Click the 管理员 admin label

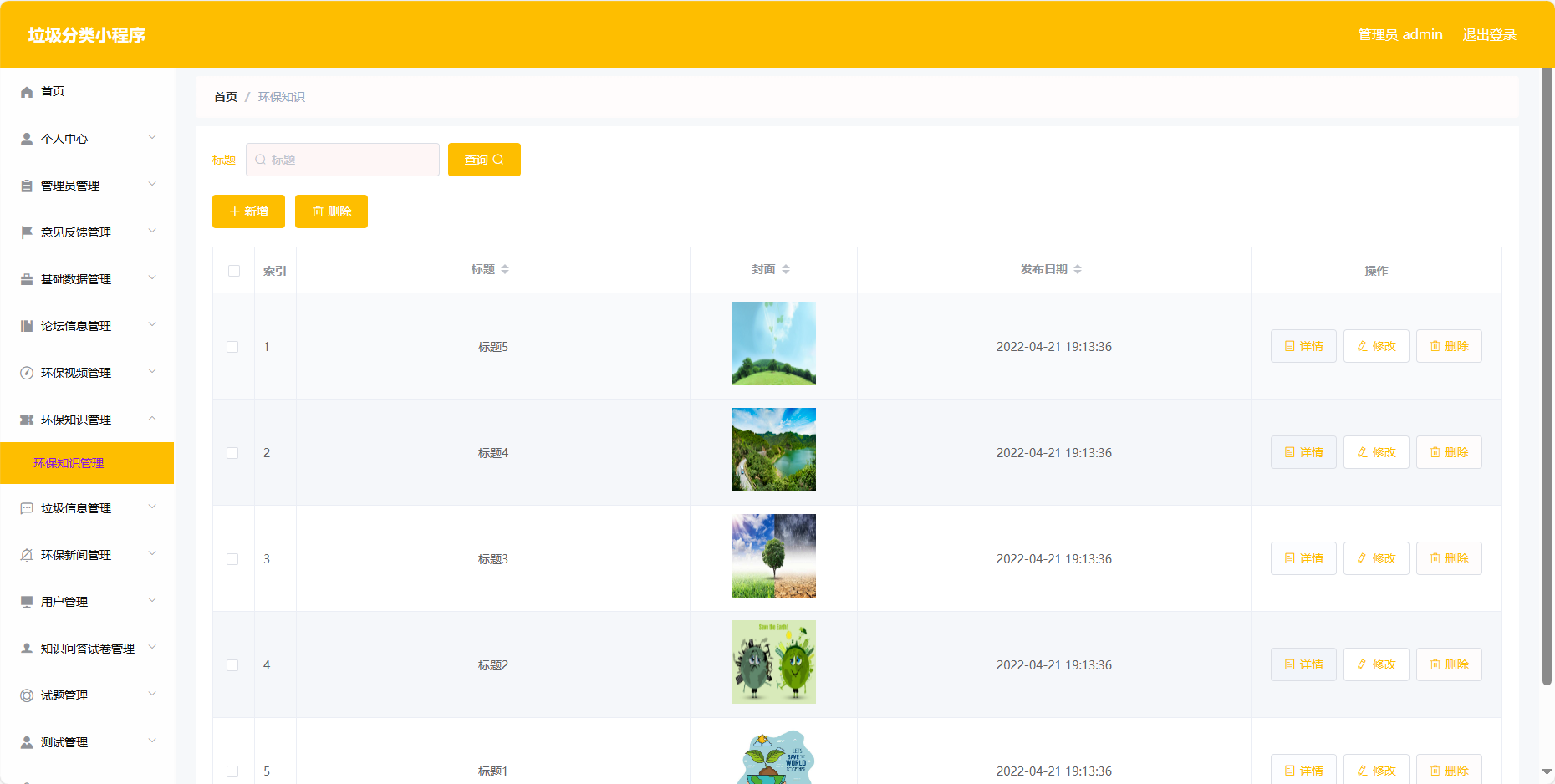pos(1400,35)
